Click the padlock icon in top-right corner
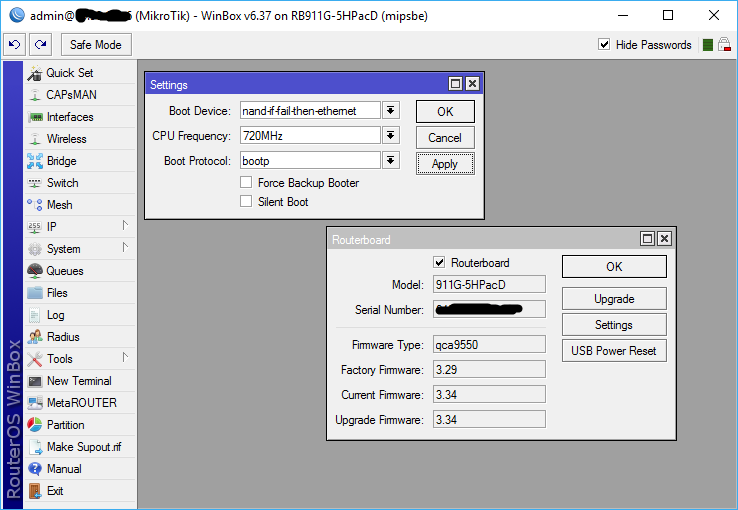Viewport: 738px width, 510px height. click(724, 45)
